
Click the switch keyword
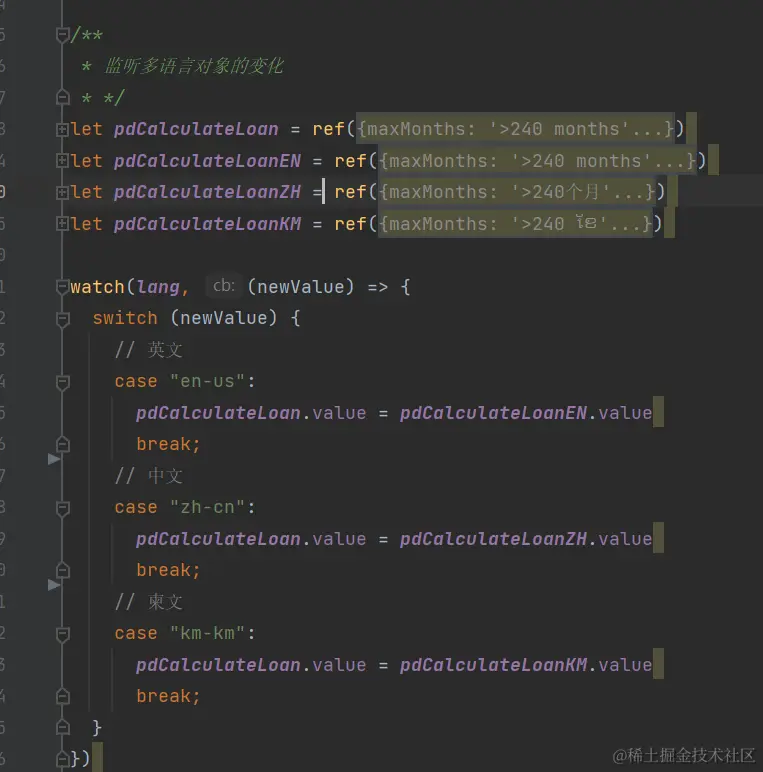[125, 318]
